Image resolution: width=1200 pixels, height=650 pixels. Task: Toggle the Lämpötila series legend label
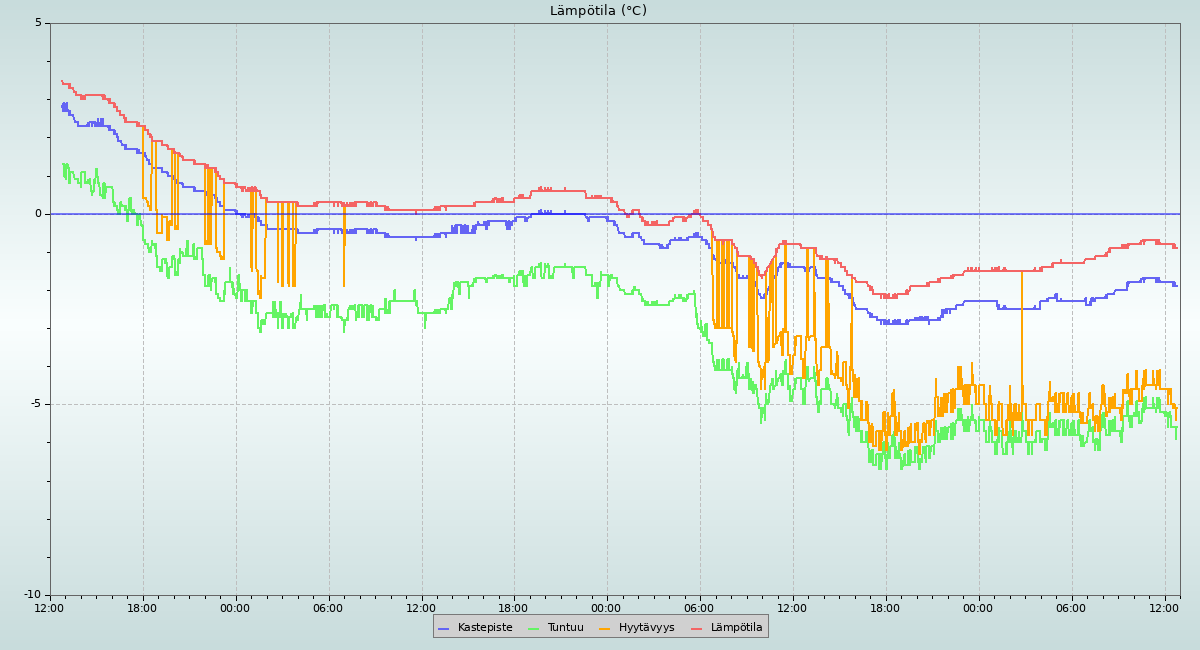pyautogui.click(x=736, y=628)
